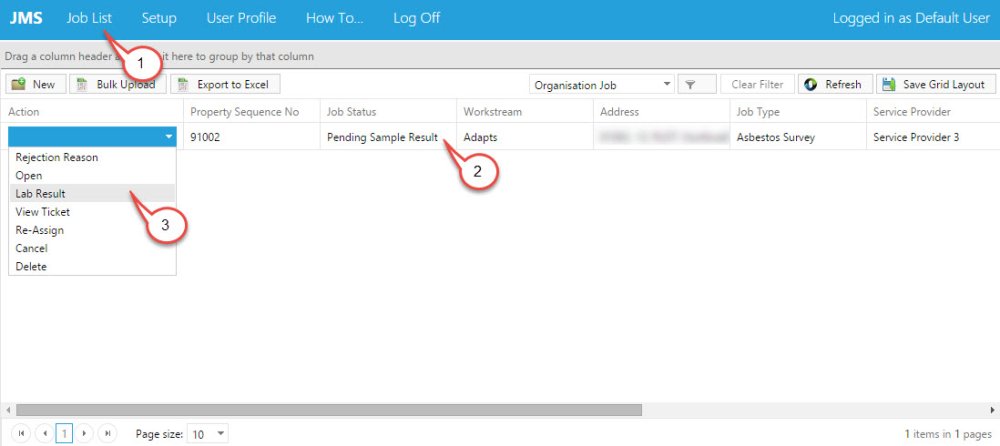The width and height of the screenshot is (1000, 446).
Task: Select Open from the action list
Action: (92, 175)
